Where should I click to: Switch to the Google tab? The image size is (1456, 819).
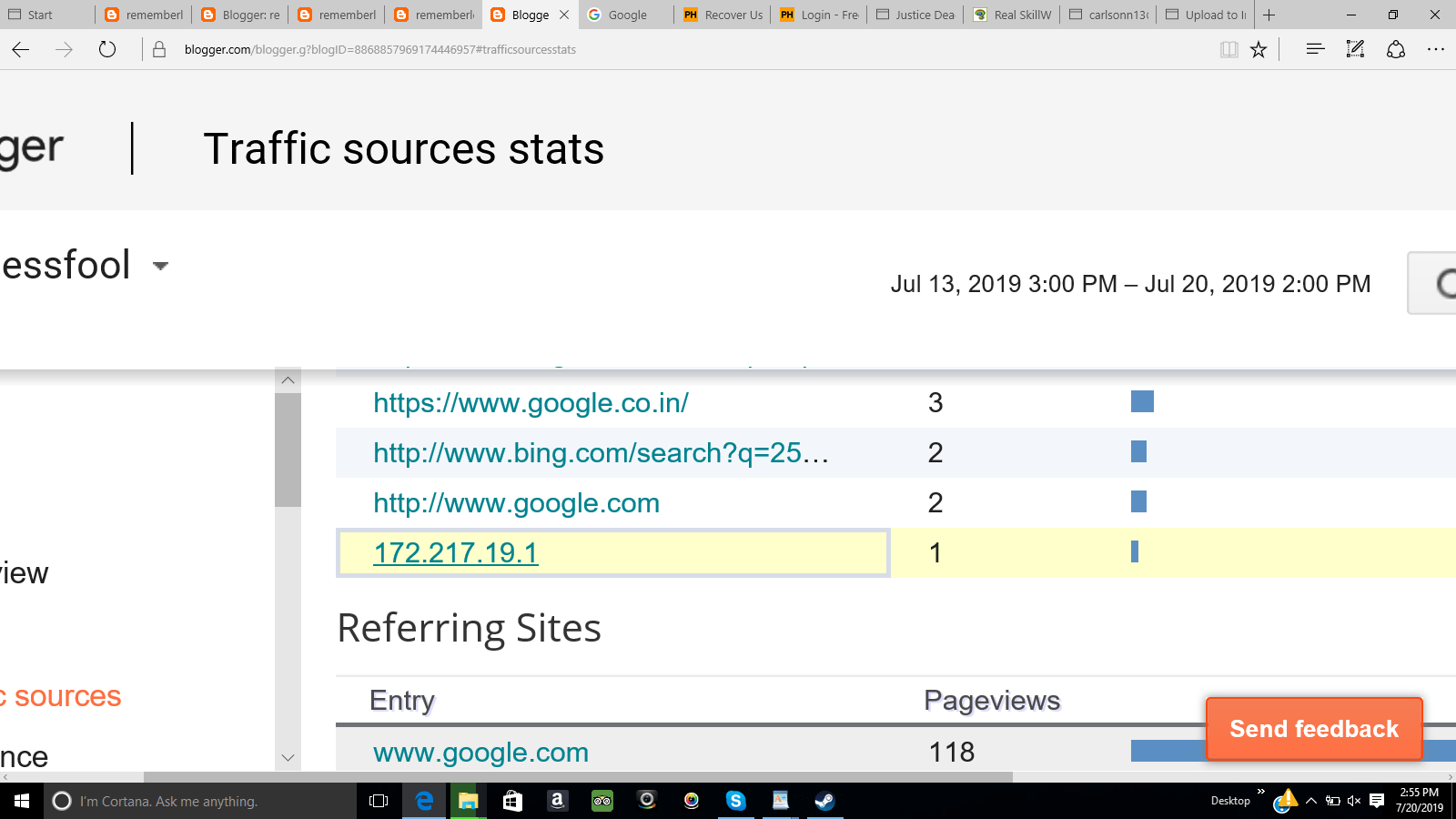point(627,15)
